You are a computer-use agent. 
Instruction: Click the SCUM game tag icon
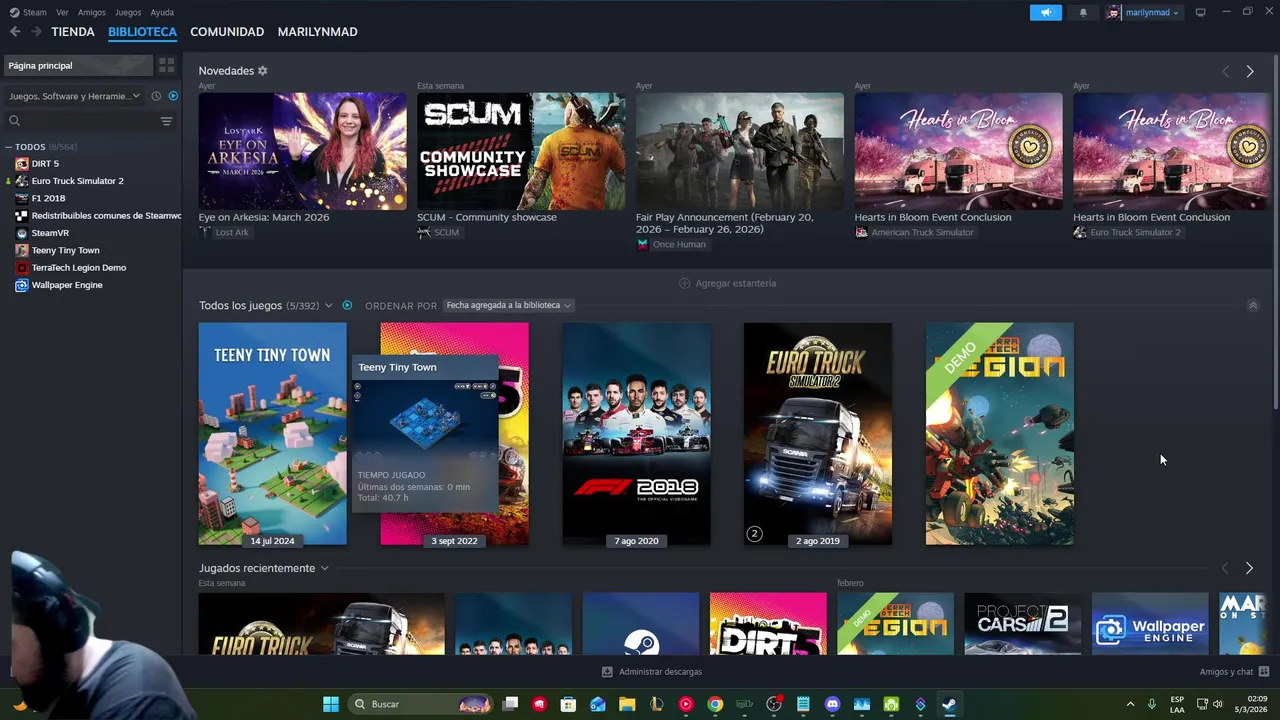[x=424, y=232]
